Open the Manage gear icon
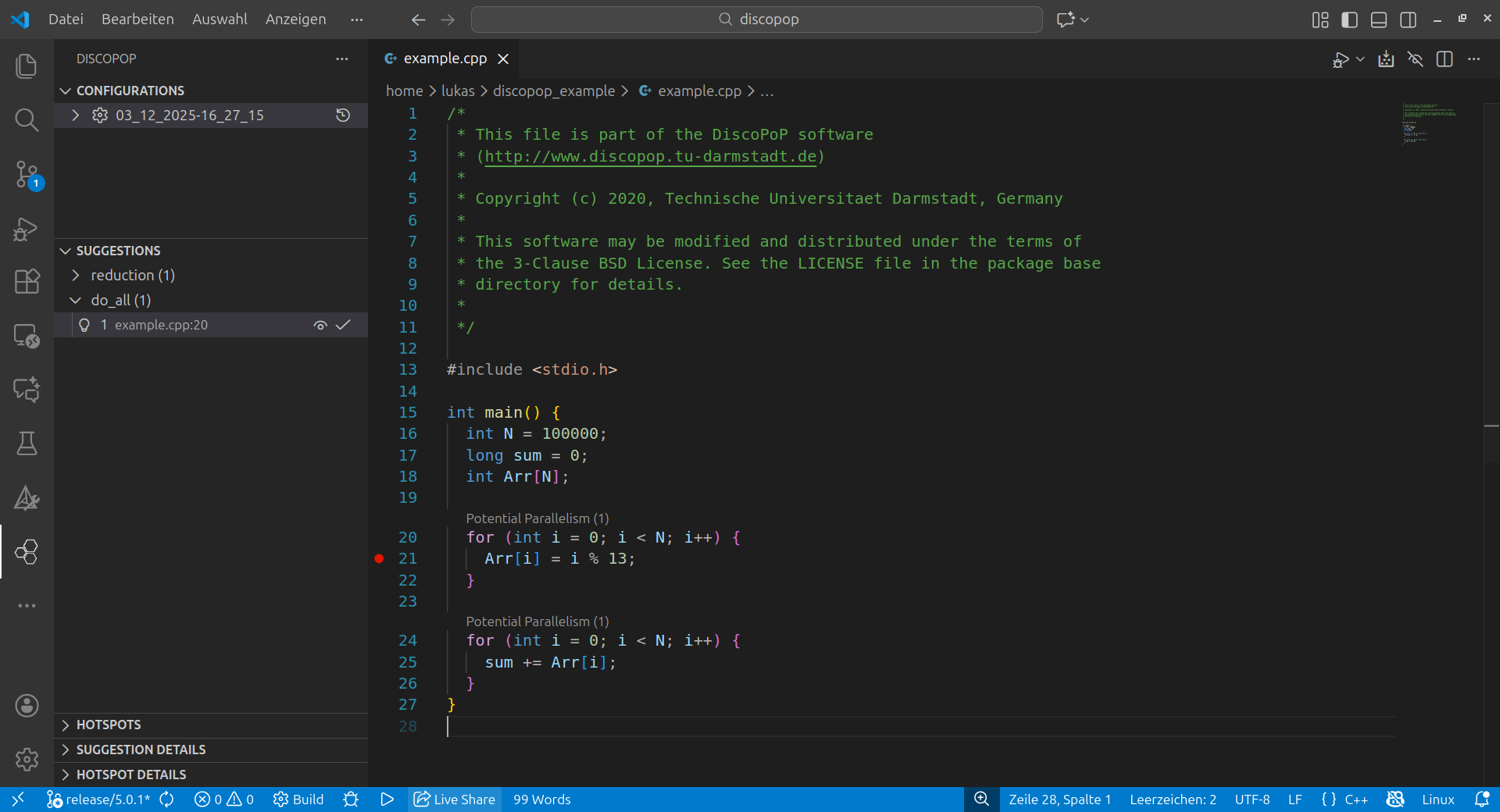The image size is (1500, 812). click(27, 759)
